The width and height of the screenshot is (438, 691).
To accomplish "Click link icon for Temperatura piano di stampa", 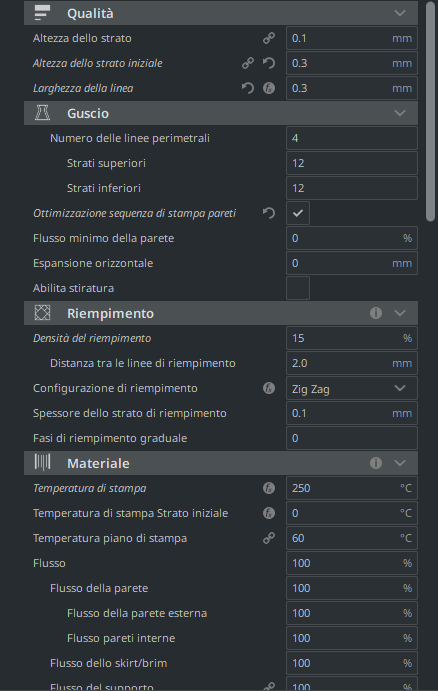I will pos(269,538).
